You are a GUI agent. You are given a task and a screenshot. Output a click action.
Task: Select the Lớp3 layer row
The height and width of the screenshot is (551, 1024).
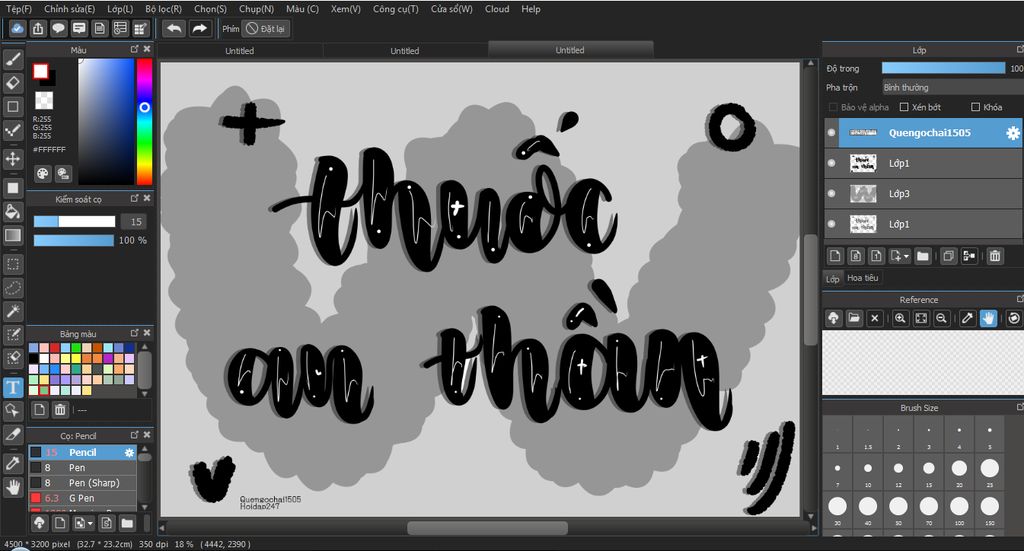tap(923, 194)
